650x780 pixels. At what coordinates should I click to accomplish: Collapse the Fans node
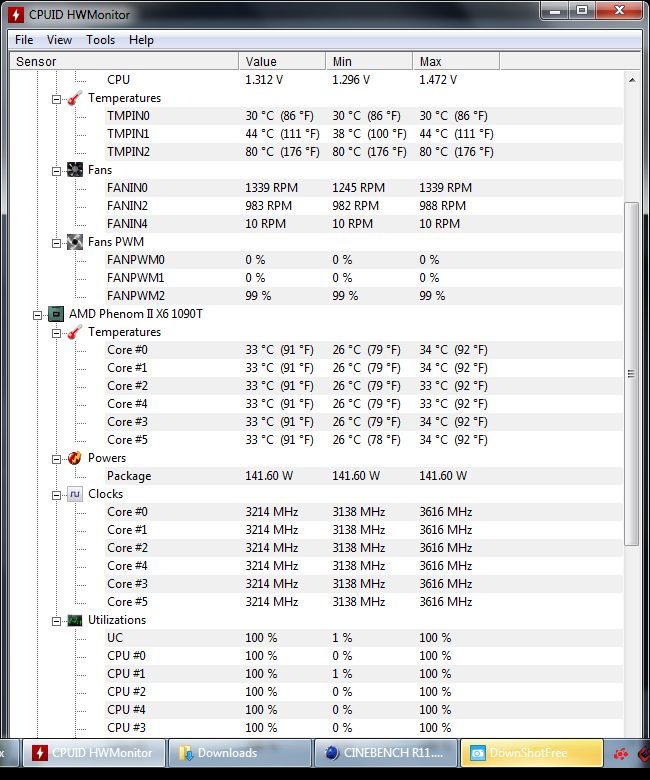pyautogui.click(x=56, y=172)
